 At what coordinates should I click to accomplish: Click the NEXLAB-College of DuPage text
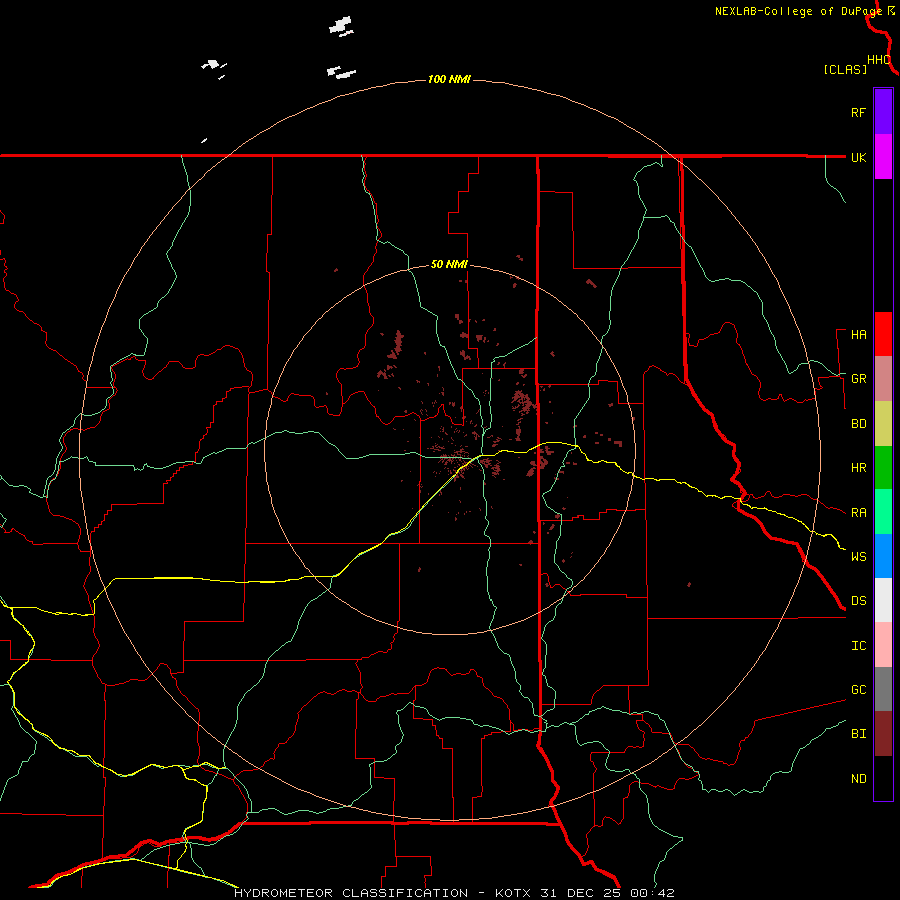(x=798, y=11)
